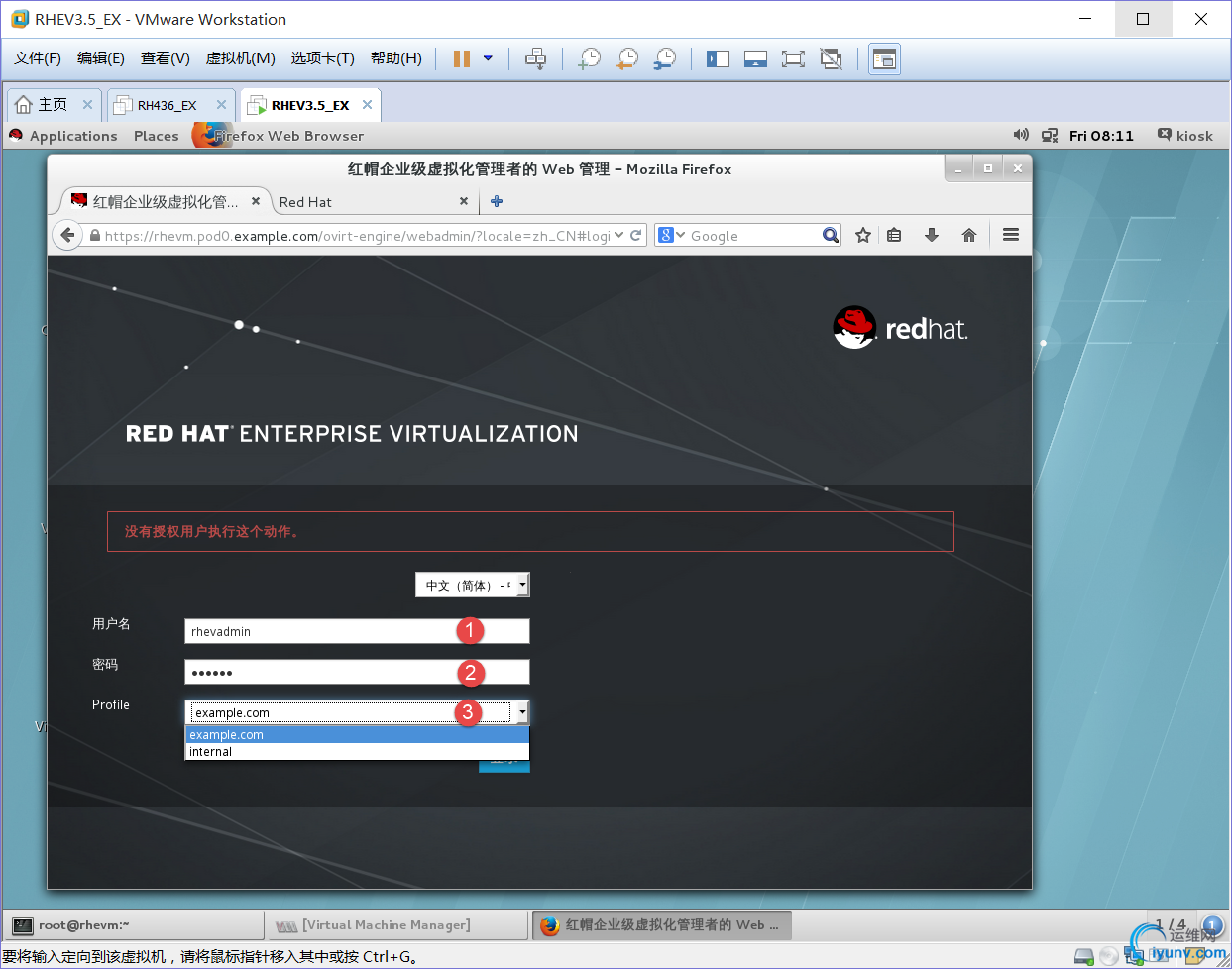Click search magnifier icon
The width and height of the screenshot is (1232, 969).
831,235
